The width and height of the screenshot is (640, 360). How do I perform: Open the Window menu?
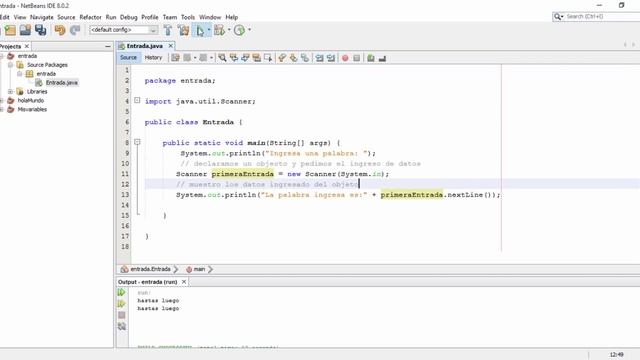pyautogui.click(x=210, y=17)
